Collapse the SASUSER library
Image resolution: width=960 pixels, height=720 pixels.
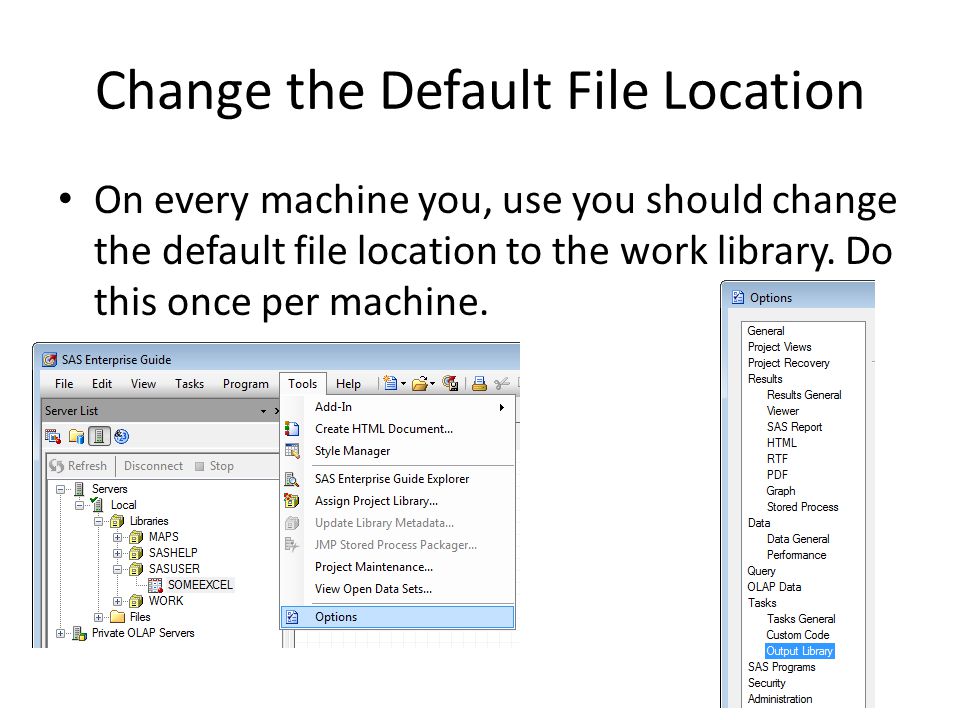tap(118, 569)
